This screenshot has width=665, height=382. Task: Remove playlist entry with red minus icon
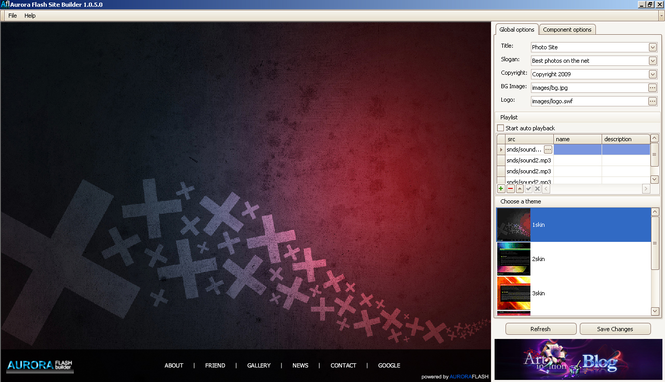(510, 189)
